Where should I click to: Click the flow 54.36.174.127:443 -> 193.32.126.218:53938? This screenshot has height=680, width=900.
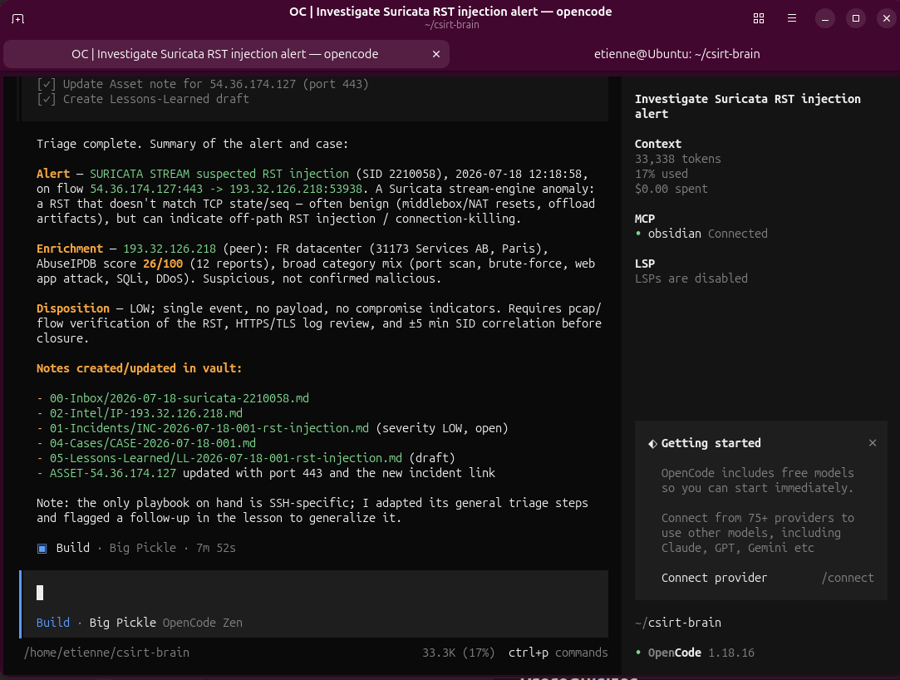tap(226, 189)
